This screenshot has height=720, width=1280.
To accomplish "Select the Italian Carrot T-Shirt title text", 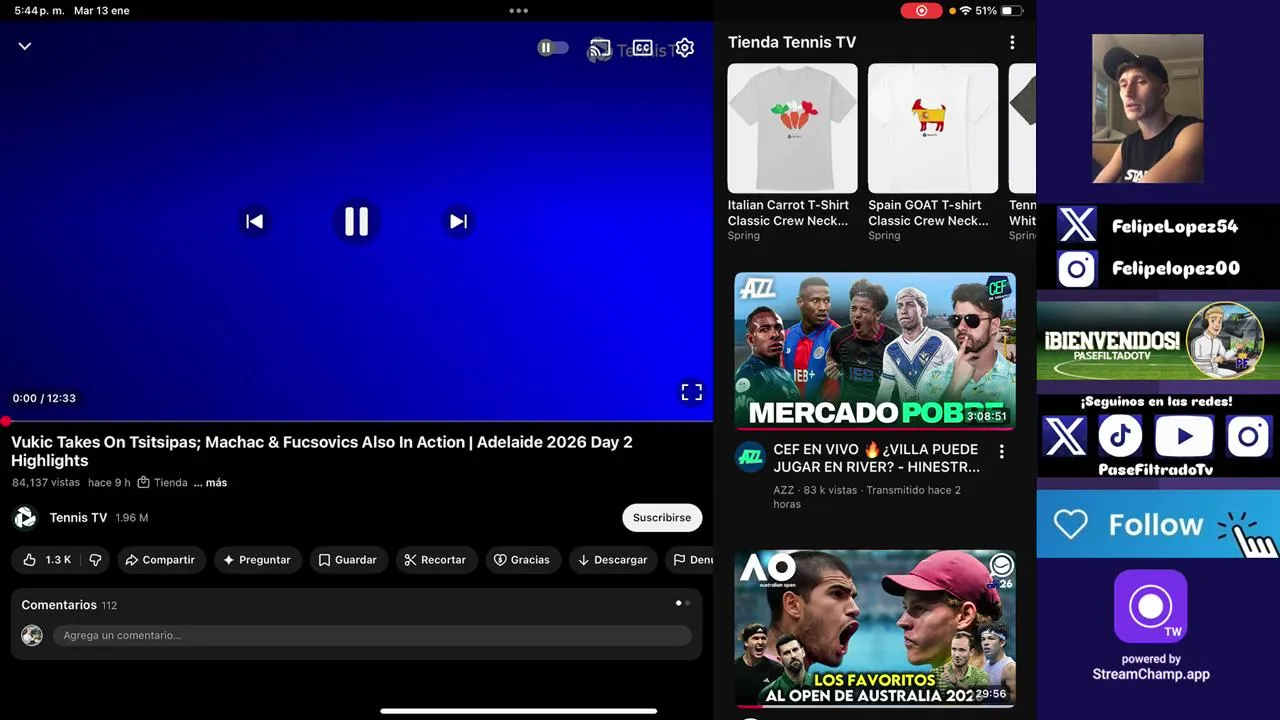I will pyautogui.click(x=788, y=213).
